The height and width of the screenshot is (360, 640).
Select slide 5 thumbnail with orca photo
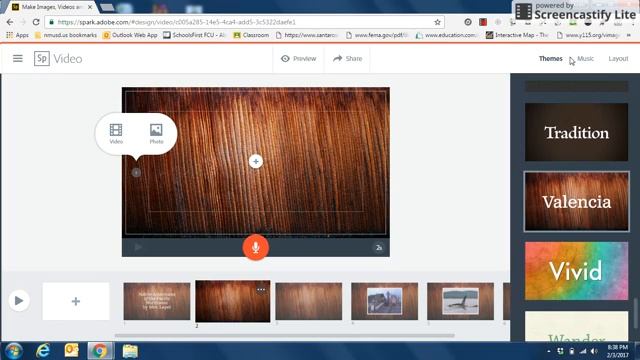tap(460, 301)
